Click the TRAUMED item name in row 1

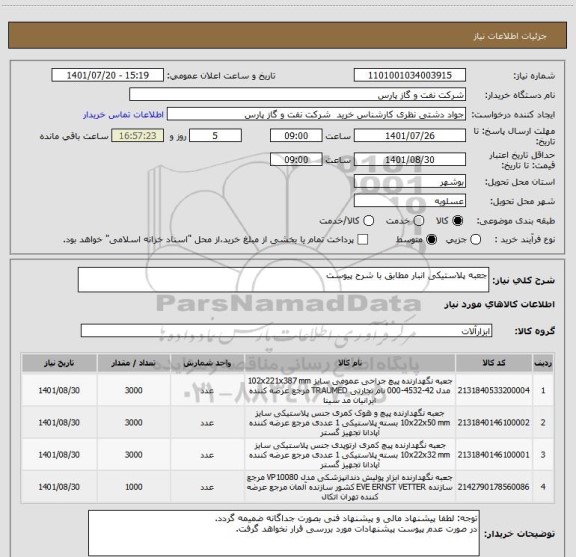tap(350, 390)
